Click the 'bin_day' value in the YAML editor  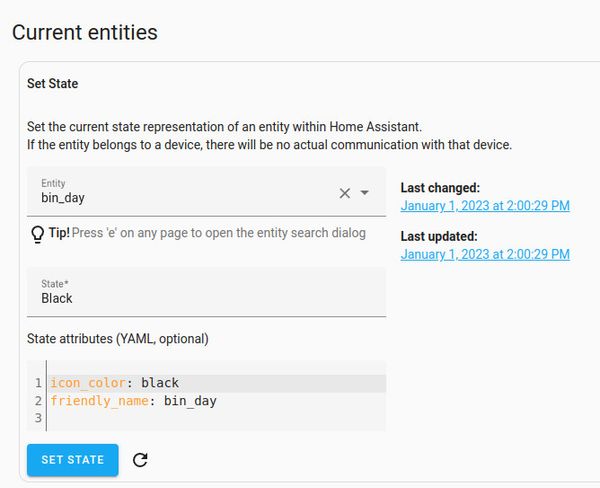pyautogui.click(x=190, y=401)
